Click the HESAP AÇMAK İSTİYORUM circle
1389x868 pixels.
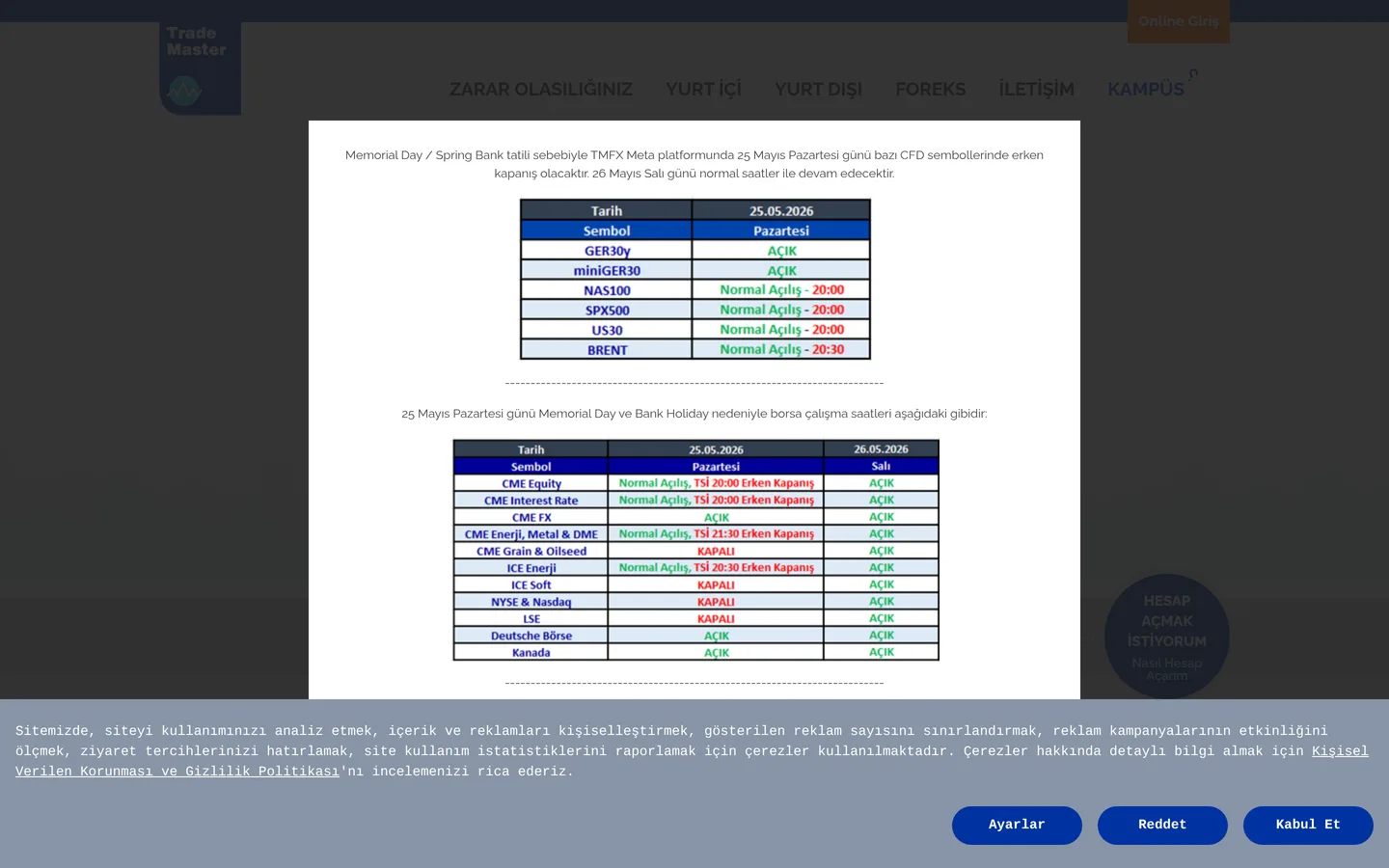pyautogui.click(x=1167, y=637)
